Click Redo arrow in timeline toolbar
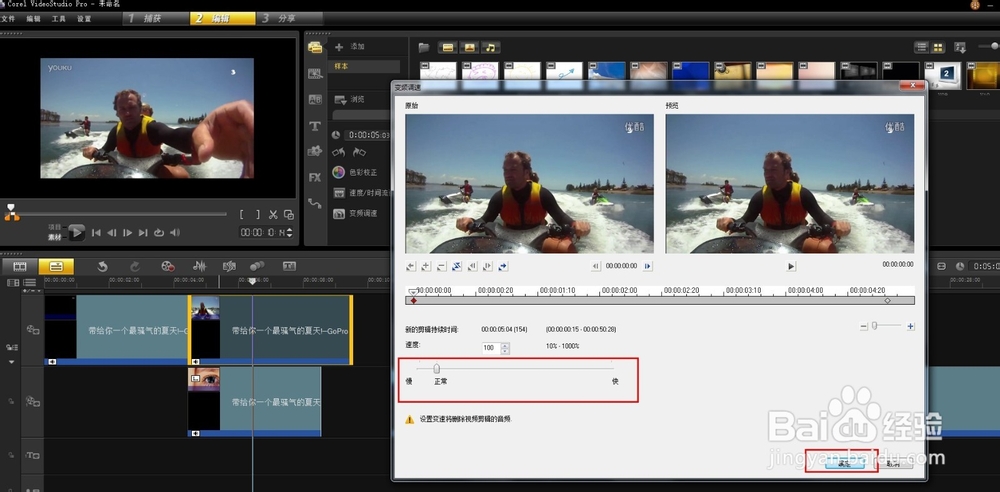Image resolution: width=1000 pixels, height=492 pixels. coord(135,266)
